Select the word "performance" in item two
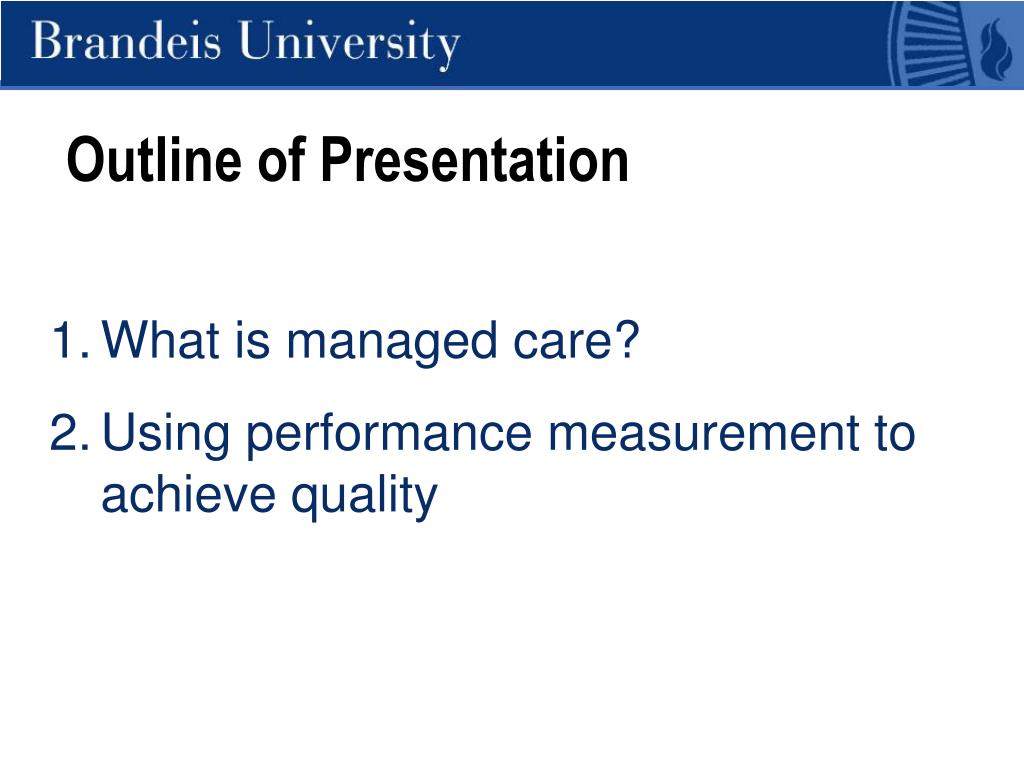Image resolution: width=1024 pixels, height=768 pixels. (x=389, y=436)
